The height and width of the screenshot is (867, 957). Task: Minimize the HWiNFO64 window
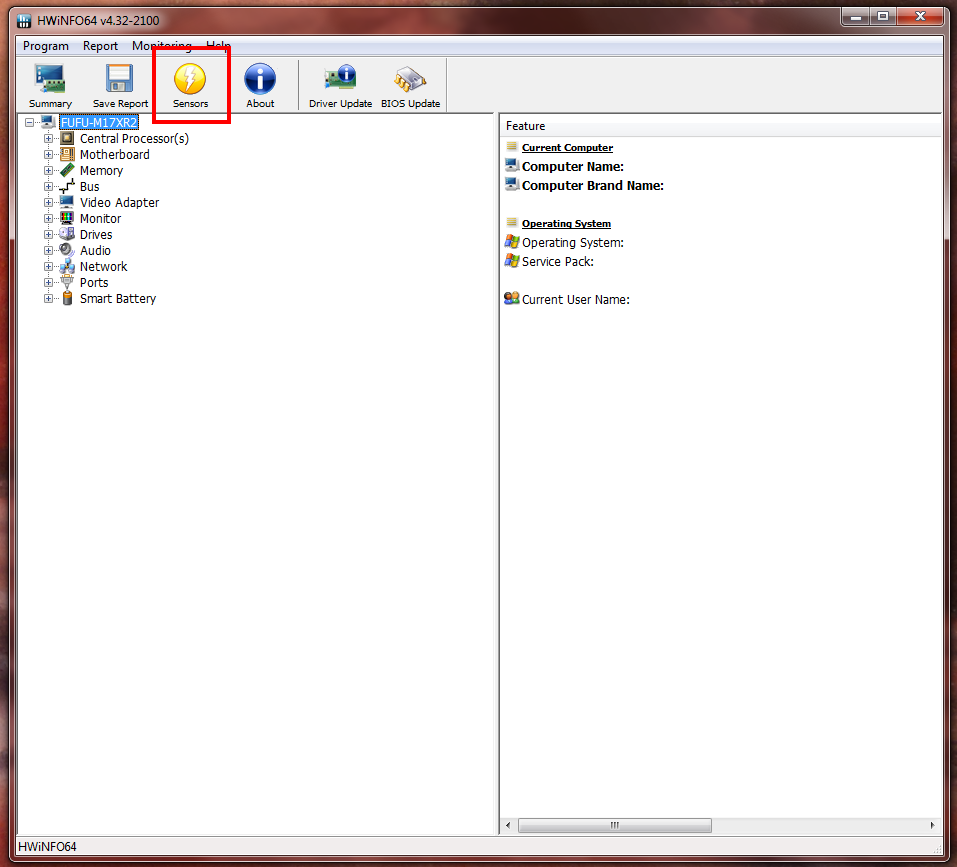click(x=856, y=17)
